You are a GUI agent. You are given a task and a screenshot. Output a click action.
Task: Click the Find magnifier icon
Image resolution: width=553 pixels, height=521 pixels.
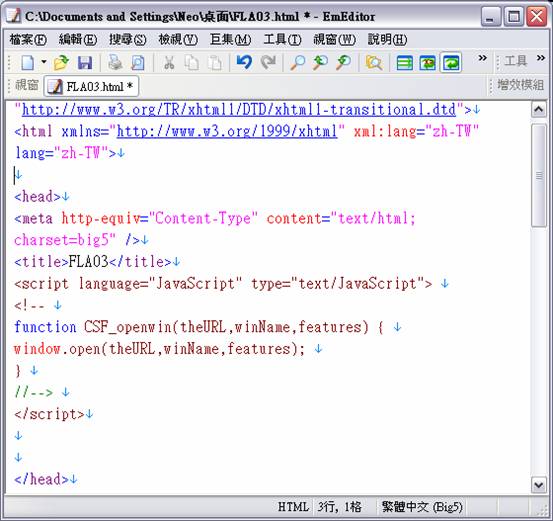(297, 63)
